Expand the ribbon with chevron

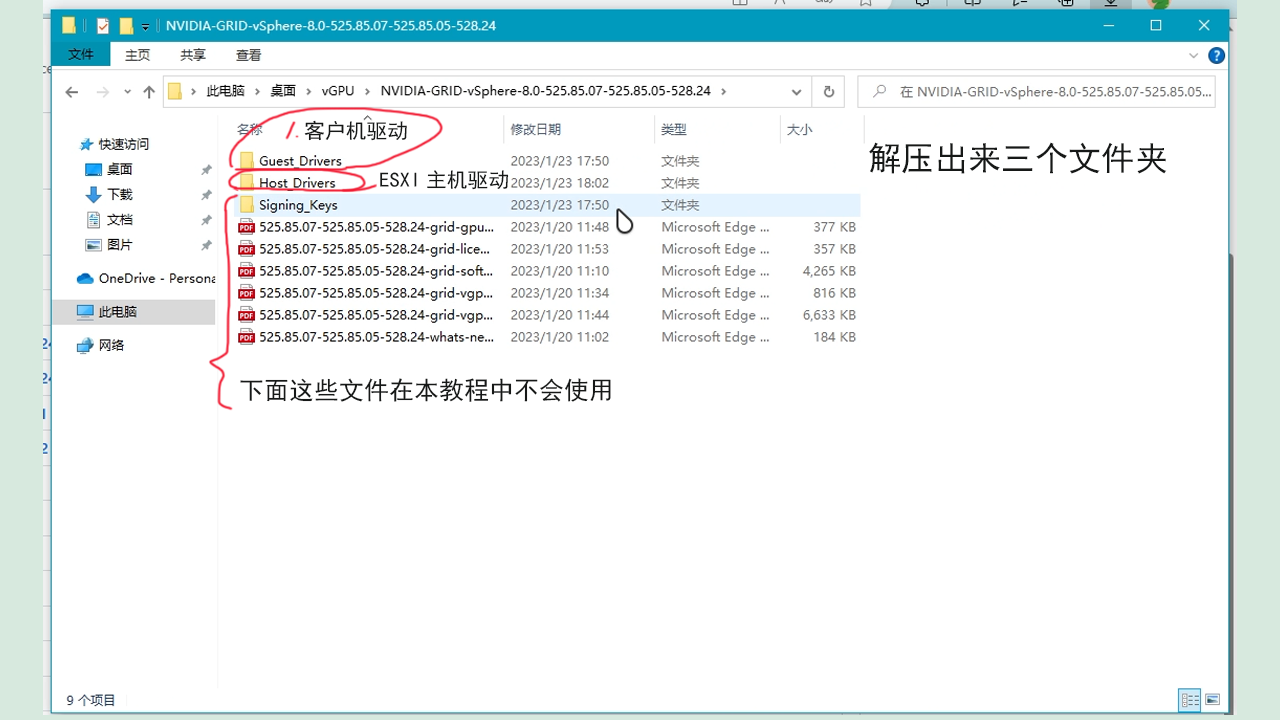(1194, 56)
